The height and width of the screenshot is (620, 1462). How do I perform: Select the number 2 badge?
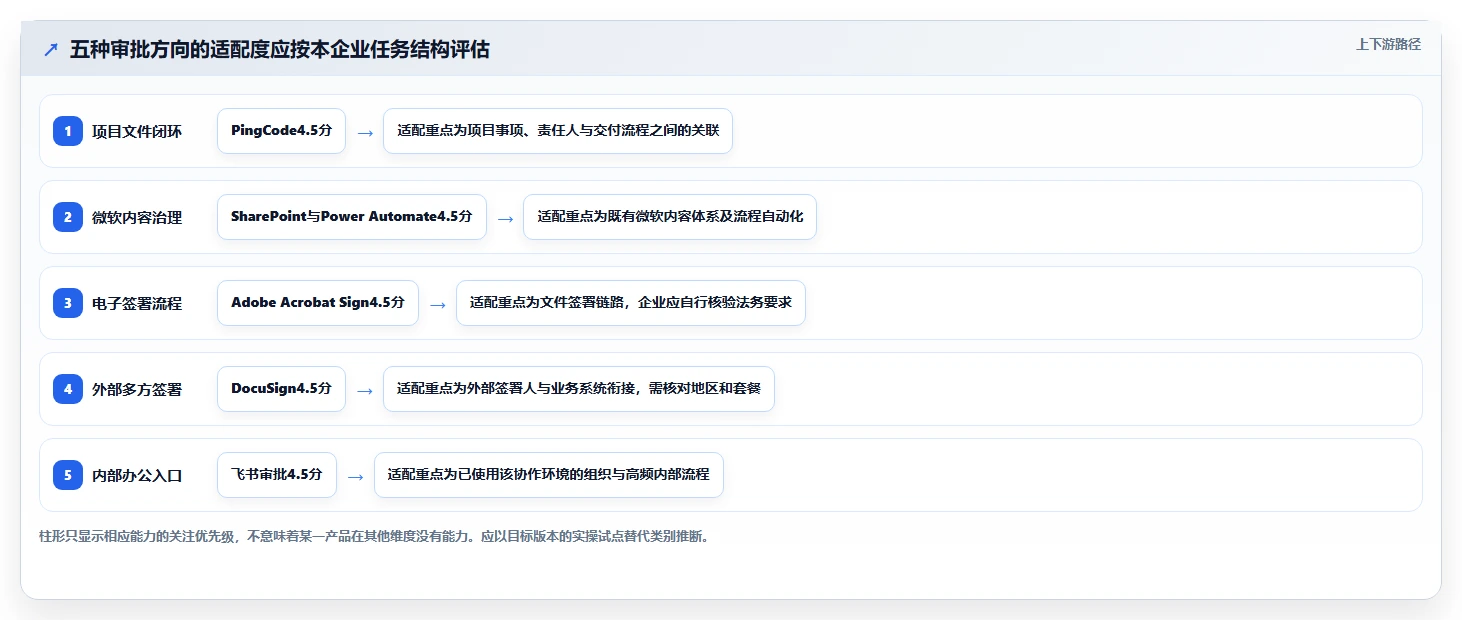tap(68, 217)
